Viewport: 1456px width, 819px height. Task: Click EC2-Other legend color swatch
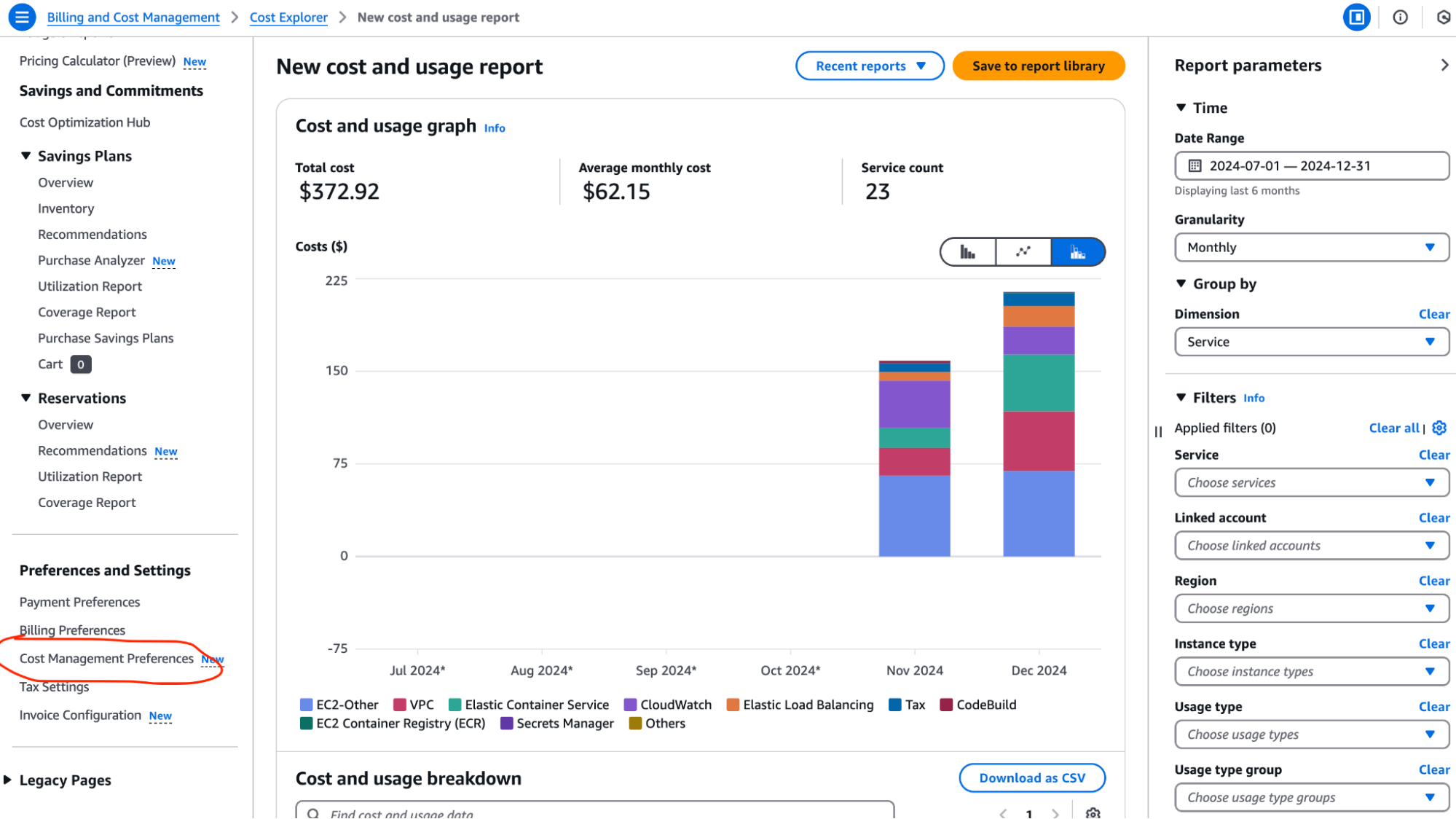click(307, 705)
